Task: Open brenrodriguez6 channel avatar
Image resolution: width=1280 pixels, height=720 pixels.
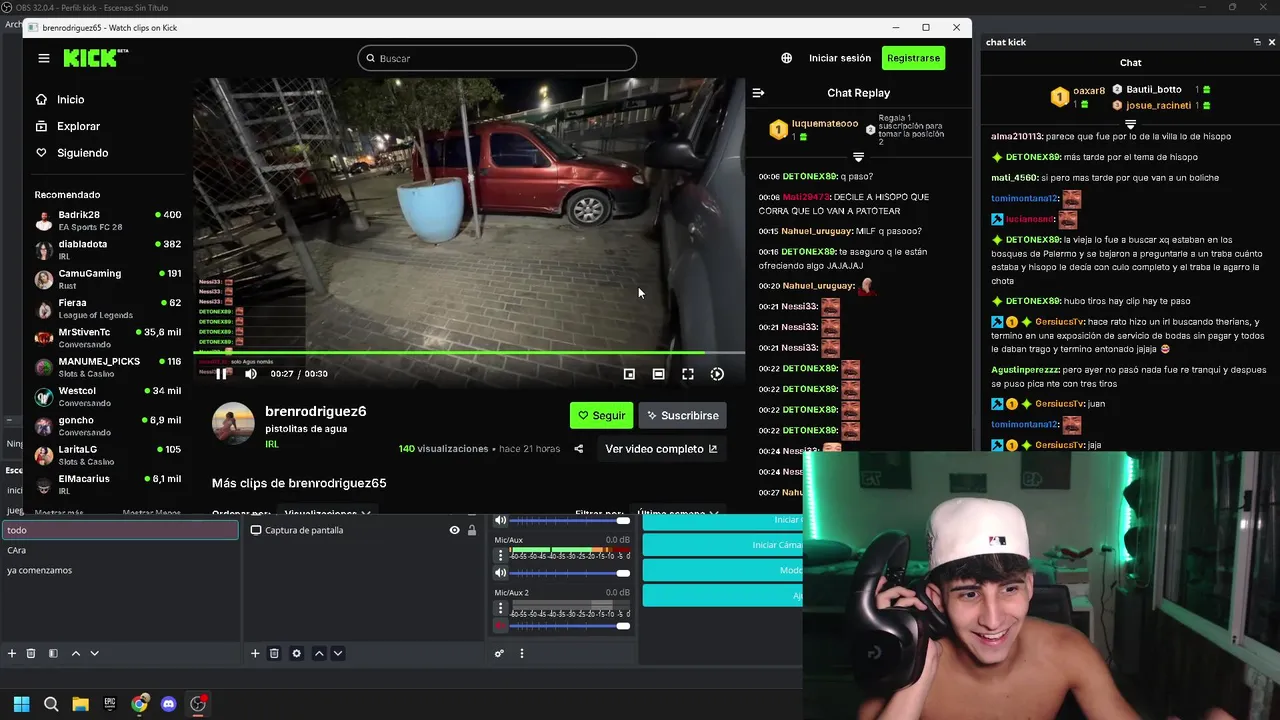Action: point(233,424)
